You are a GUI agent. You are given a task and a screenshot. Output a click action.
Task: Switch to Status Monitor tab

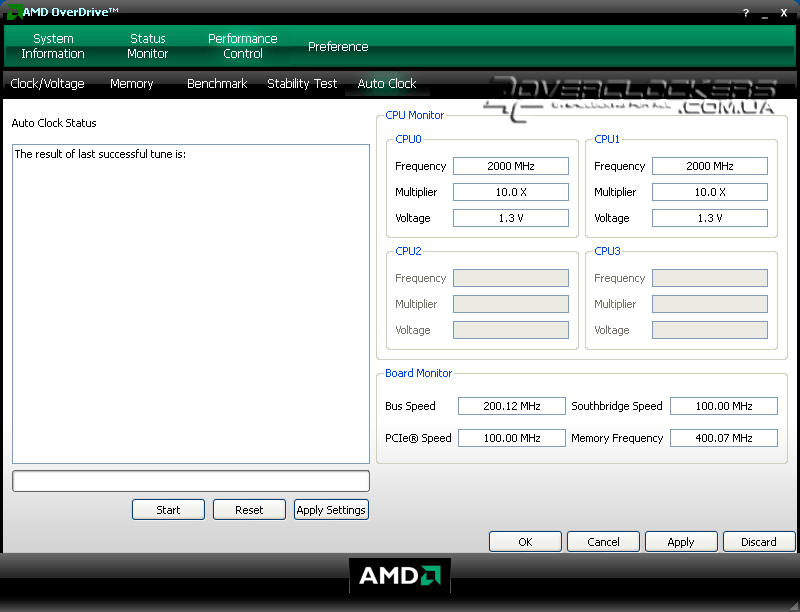147,46
